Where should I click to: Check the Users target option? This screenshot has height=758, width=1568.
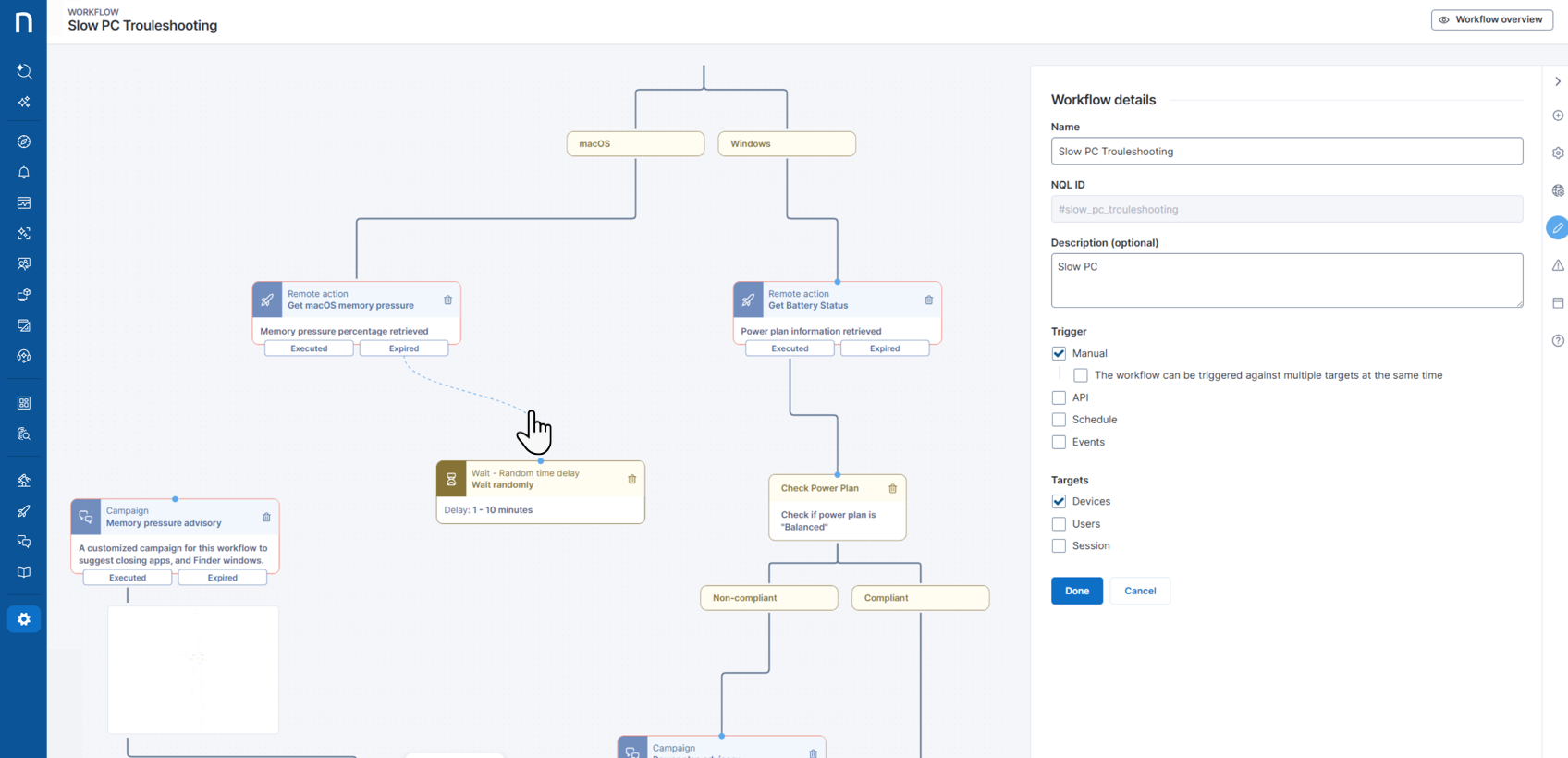(x=1059, y=524)
